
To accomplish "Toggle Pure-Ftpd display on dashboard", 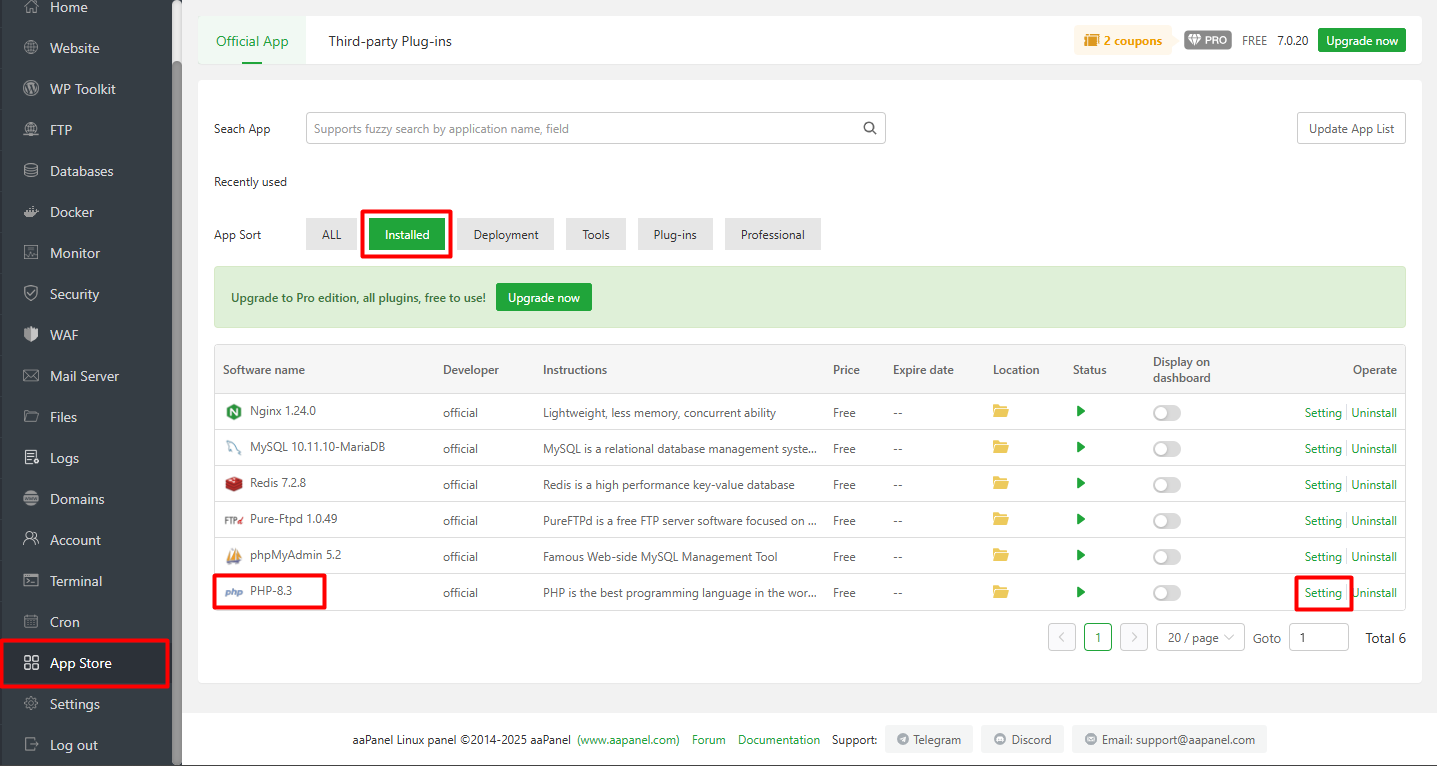I will (x=1167, y=521).
